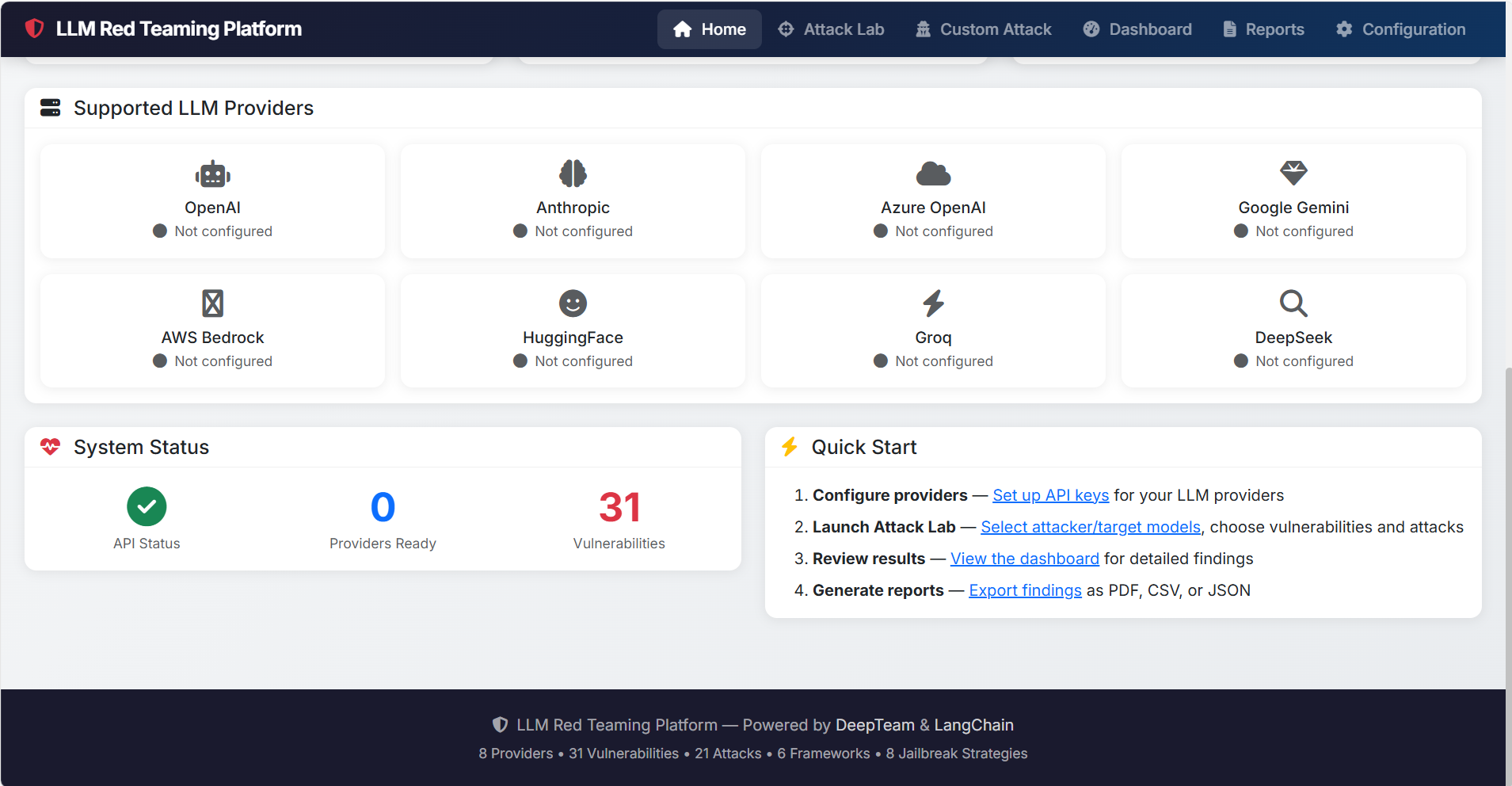Image resolution: width=1512 pixels, height=786 pixels.
Task: Open the "Set up API keys" link
Action: pos(1050,494)
